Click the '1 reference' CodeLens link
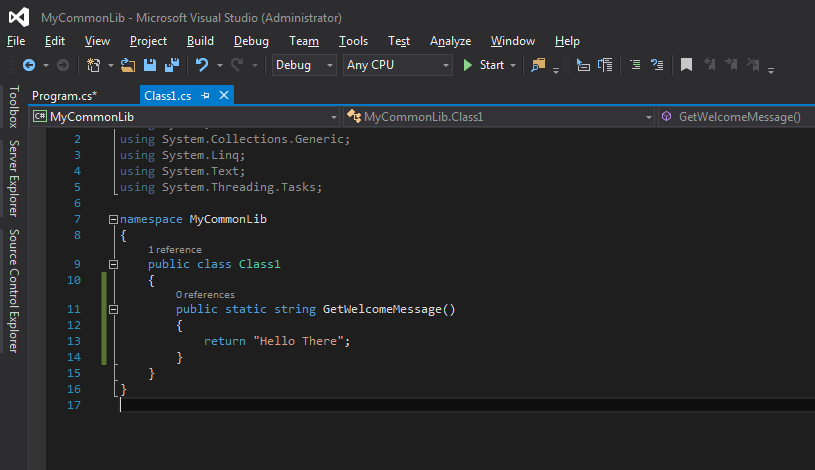 175,250
